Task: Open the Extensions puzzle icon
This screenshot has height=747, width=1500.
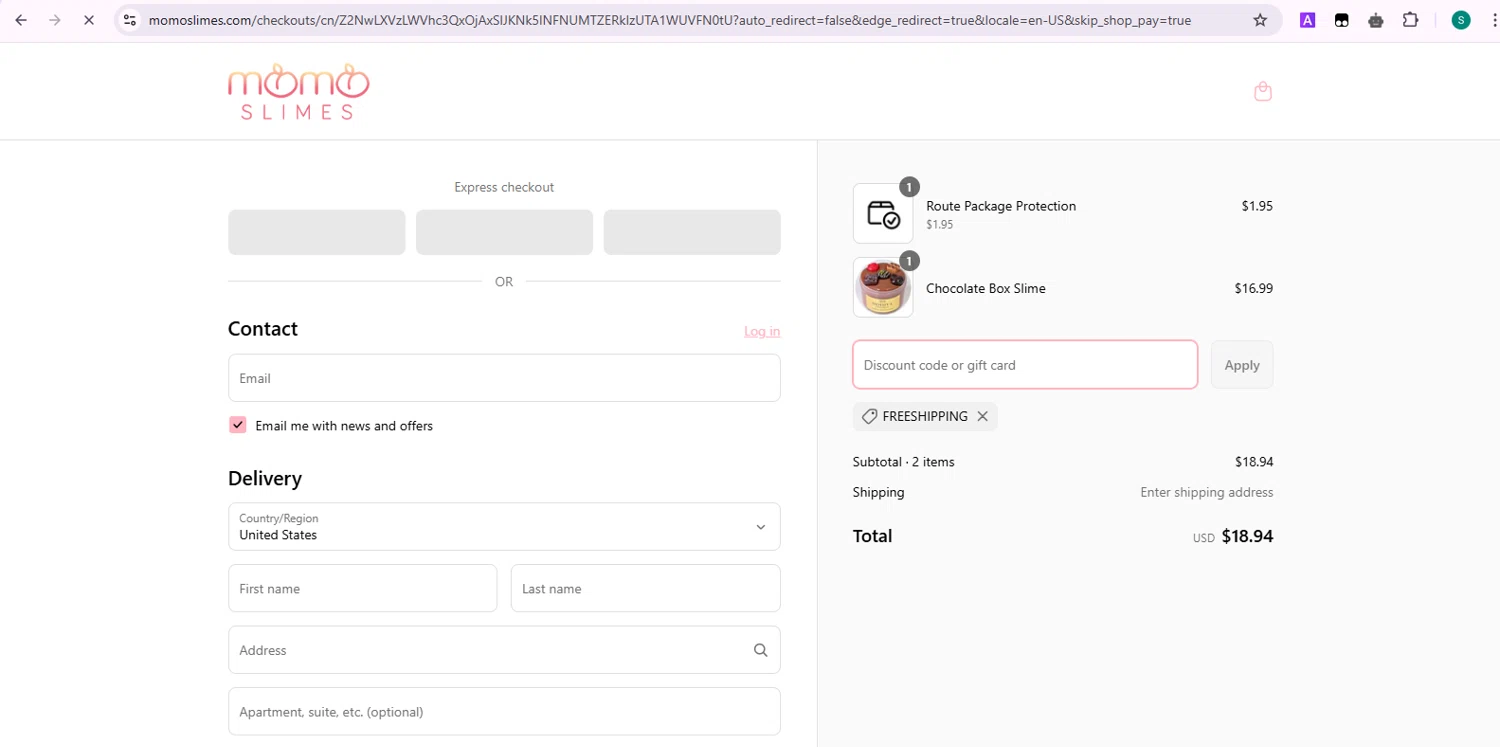Action: (1411, 20)
